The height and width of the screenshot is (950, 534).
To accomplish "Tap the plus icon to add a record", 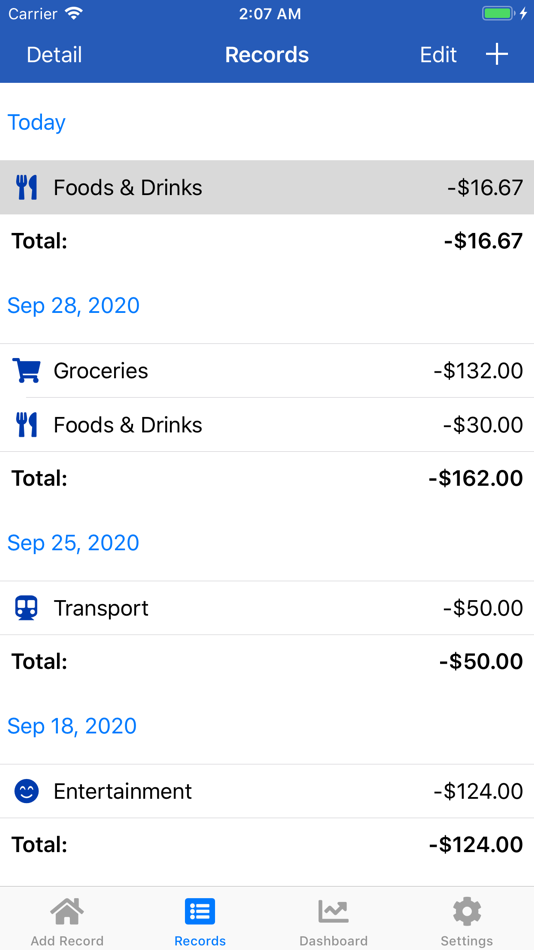I will pyautogui.click(x=496, y=55).
